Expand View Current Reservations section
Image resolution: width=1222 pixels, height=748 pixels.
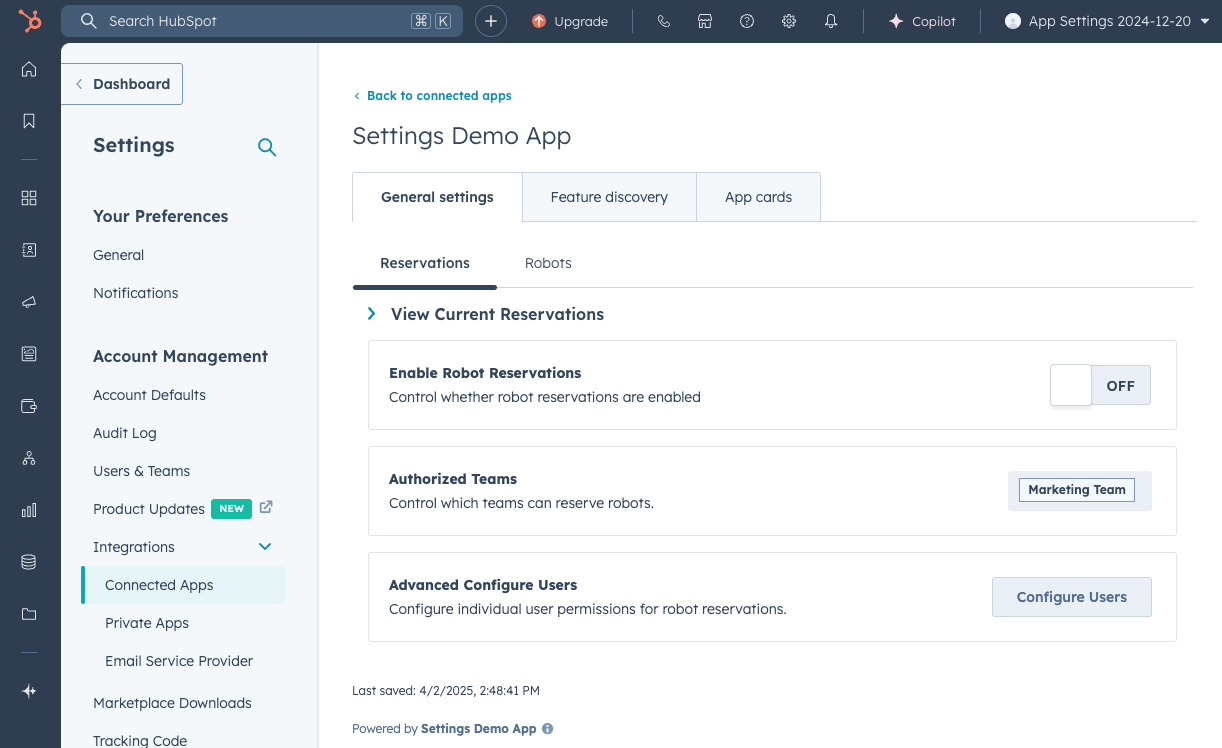486,314
